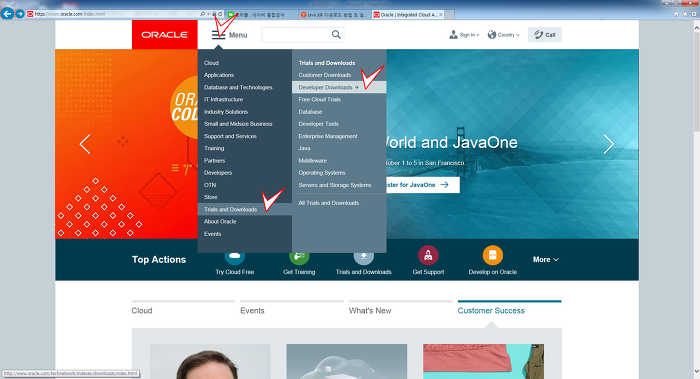Select IT Infrastructure menu item

223,100
